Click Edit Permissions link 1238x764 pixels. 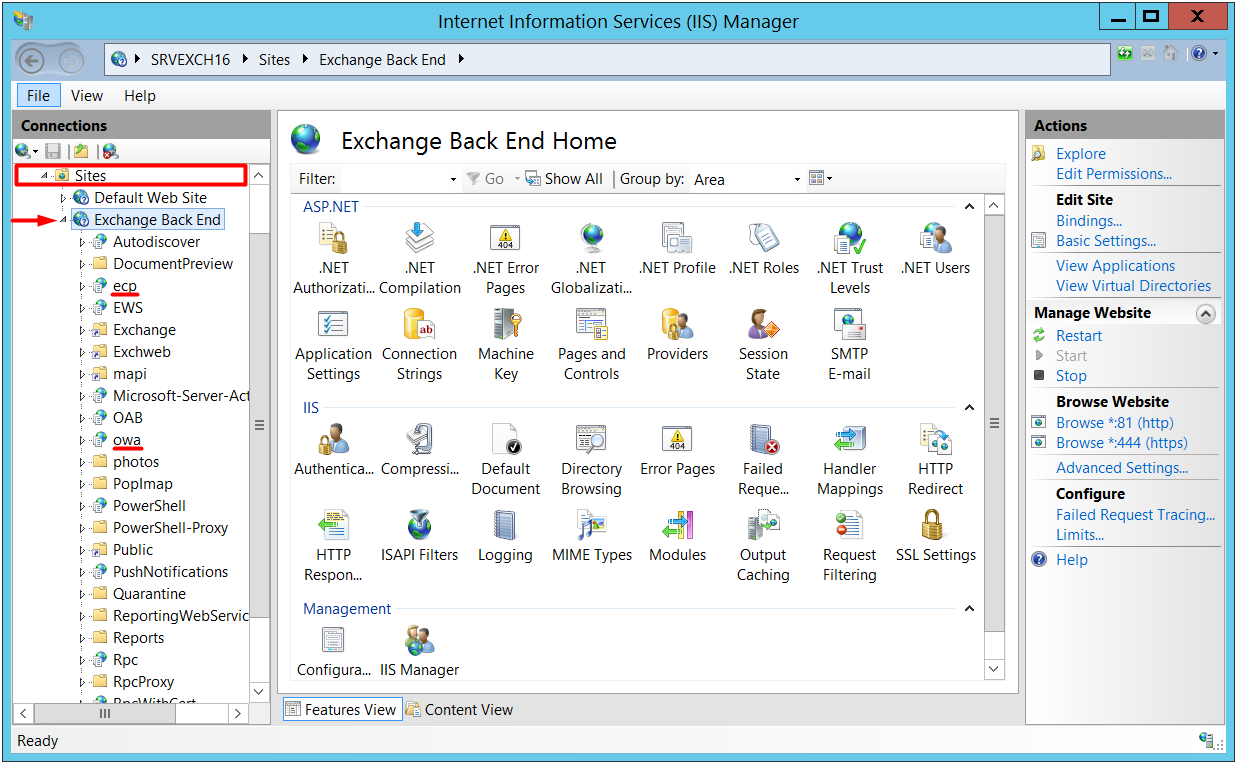tap(1114, 174)
